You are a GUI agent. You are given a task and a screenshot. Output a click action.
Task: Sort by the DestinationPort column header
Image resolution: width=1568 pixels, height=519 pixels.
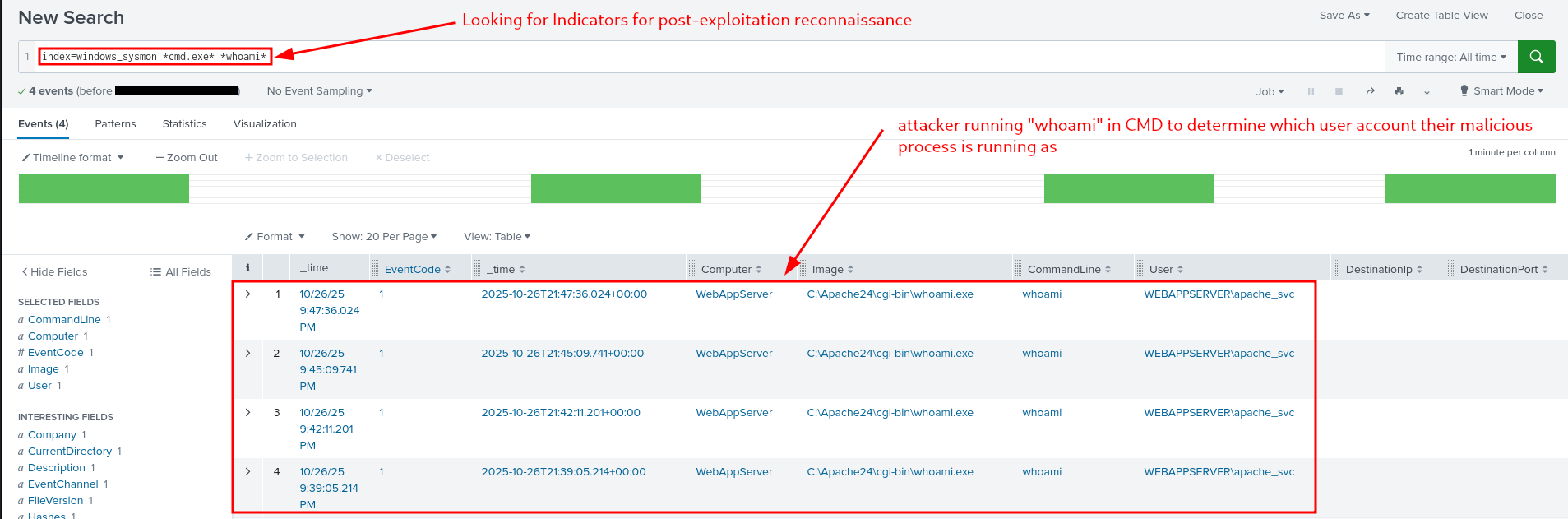tap(1504, 269)
